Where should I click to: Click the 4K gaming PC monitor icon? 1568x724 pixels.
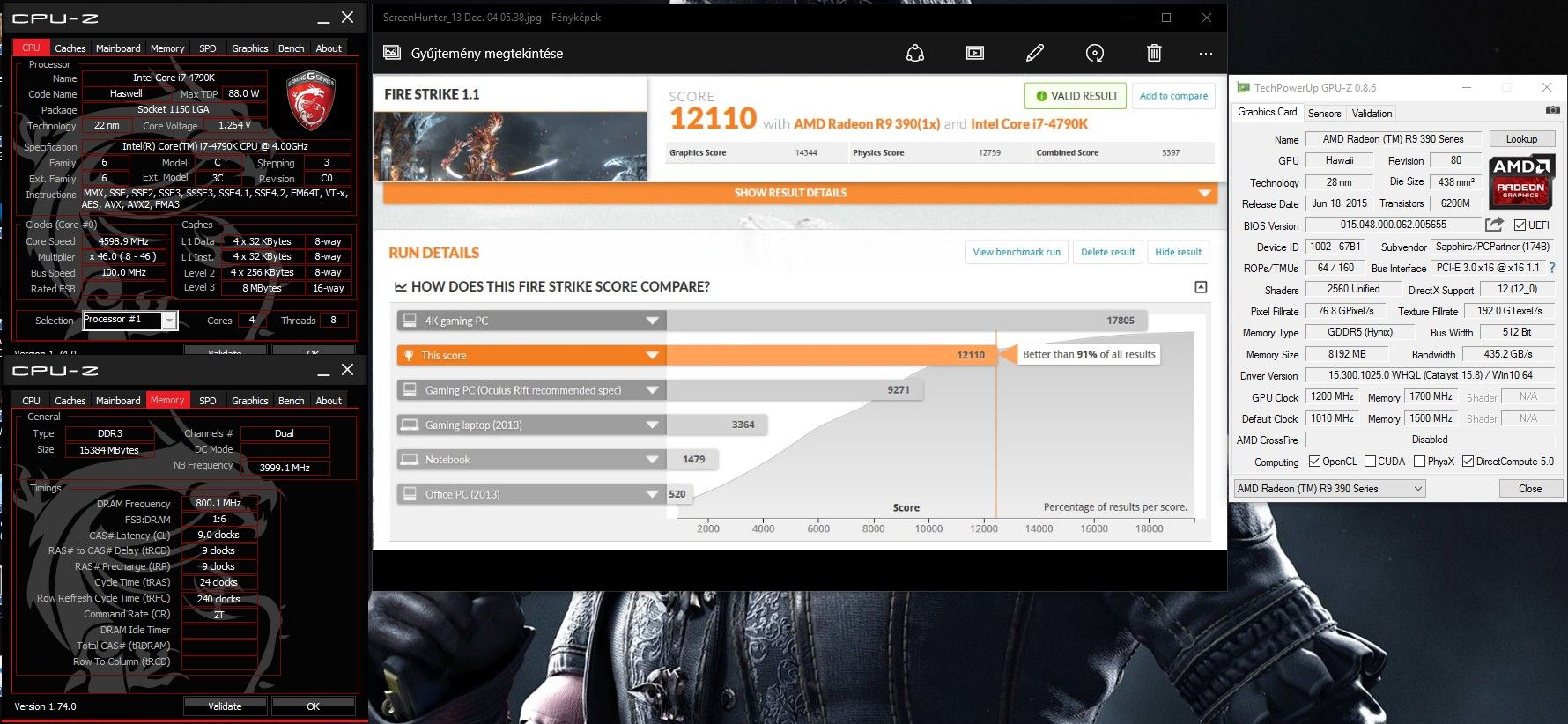[410, 321]
